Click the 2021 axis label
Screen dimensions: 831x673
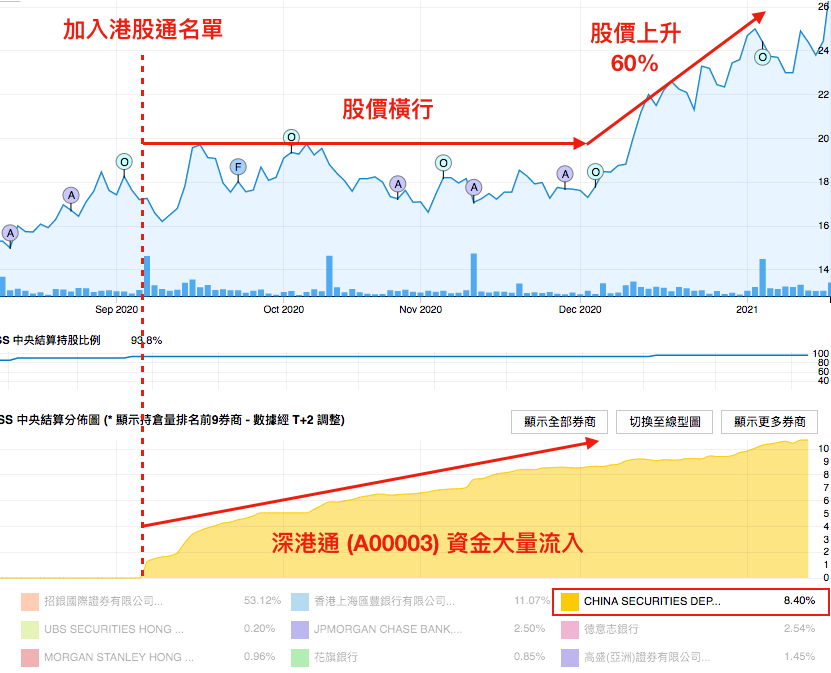pyautogui.click(x=747, y=309)
